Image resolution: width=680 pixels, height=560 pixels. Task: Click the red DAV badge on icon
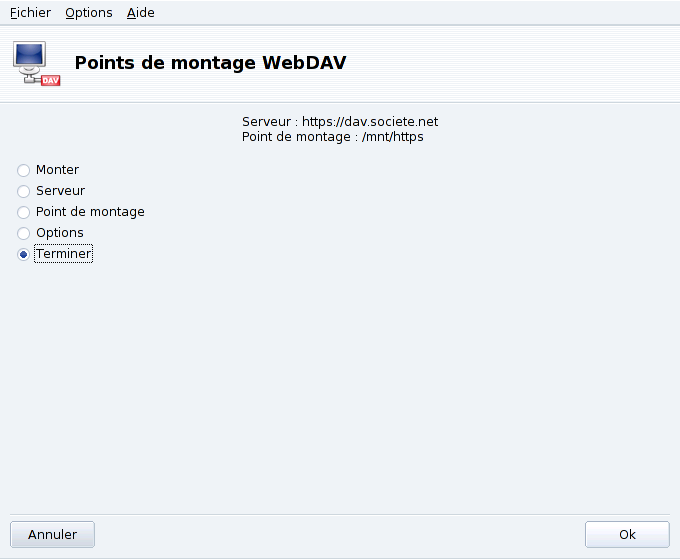coord(51,80)
